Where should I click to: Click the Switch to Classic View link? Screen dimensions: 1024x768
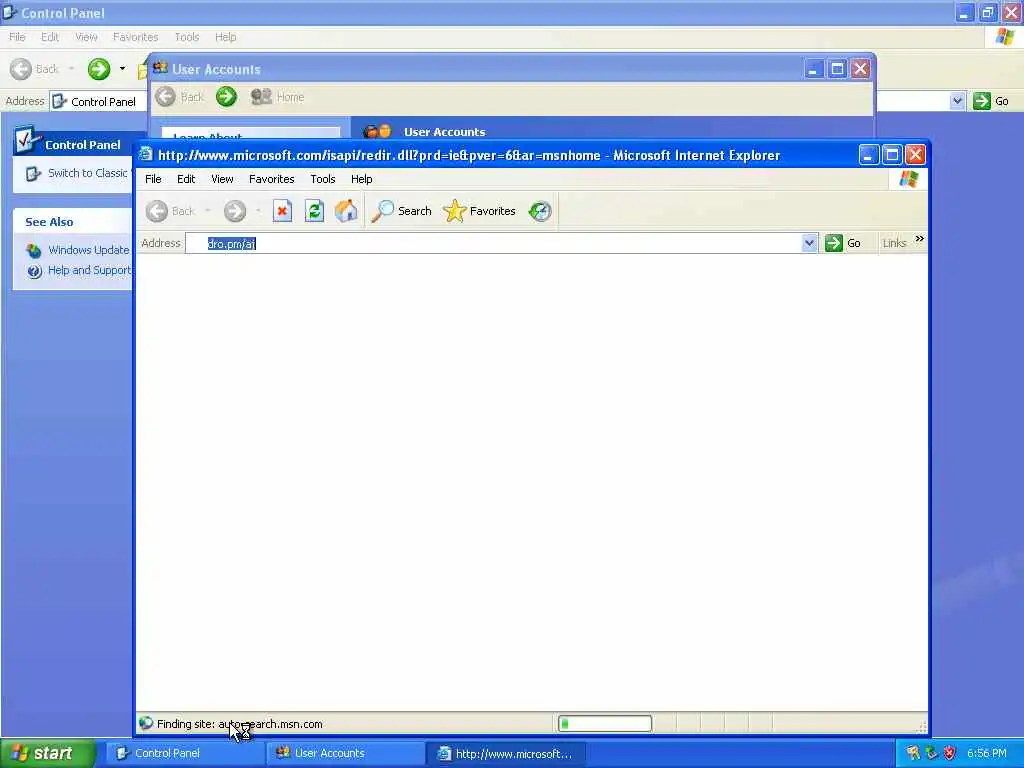(x=88, y=173)
